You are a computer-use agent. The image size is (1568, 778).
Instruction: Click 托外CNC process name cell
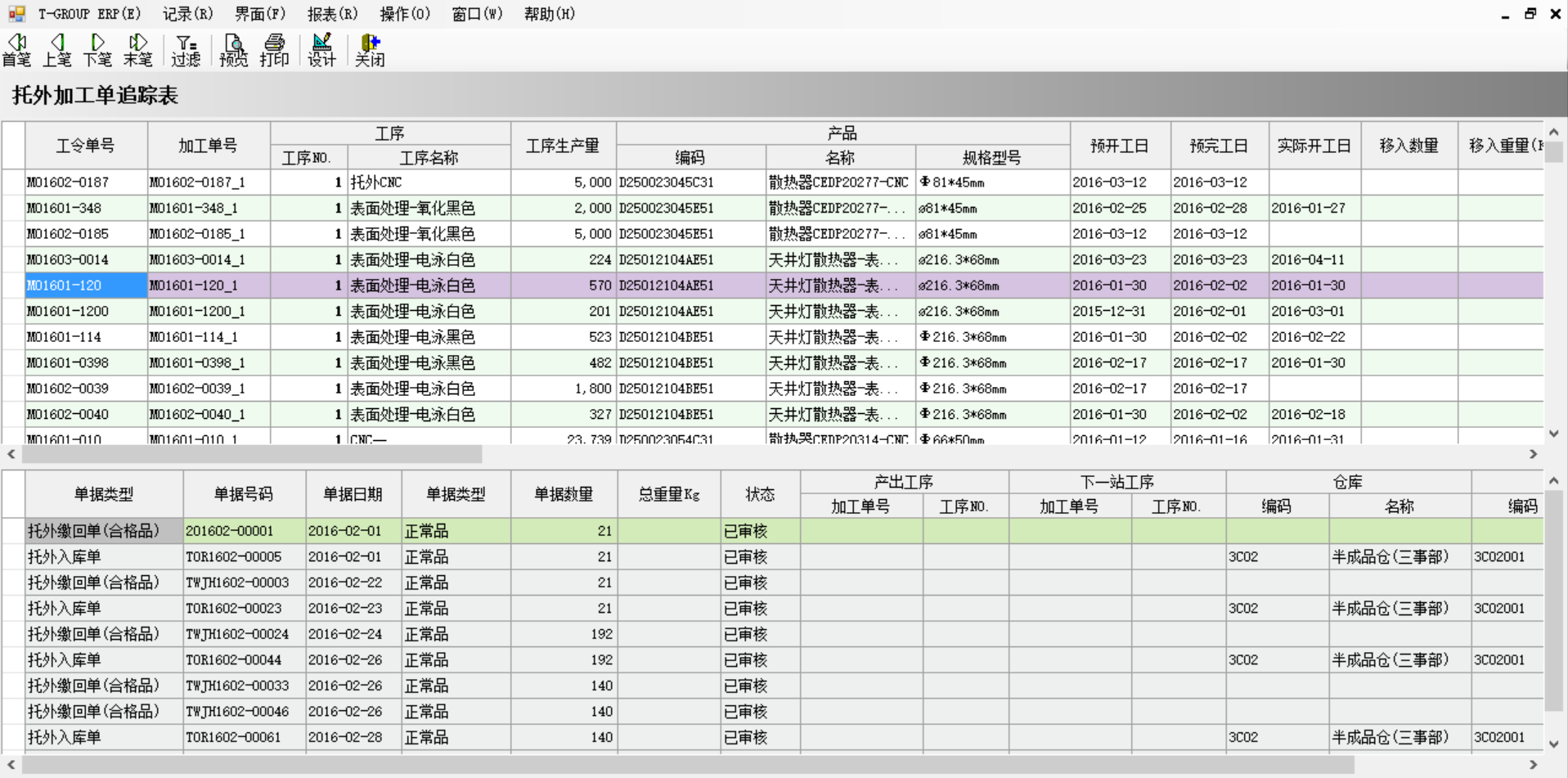click(429, 182)
